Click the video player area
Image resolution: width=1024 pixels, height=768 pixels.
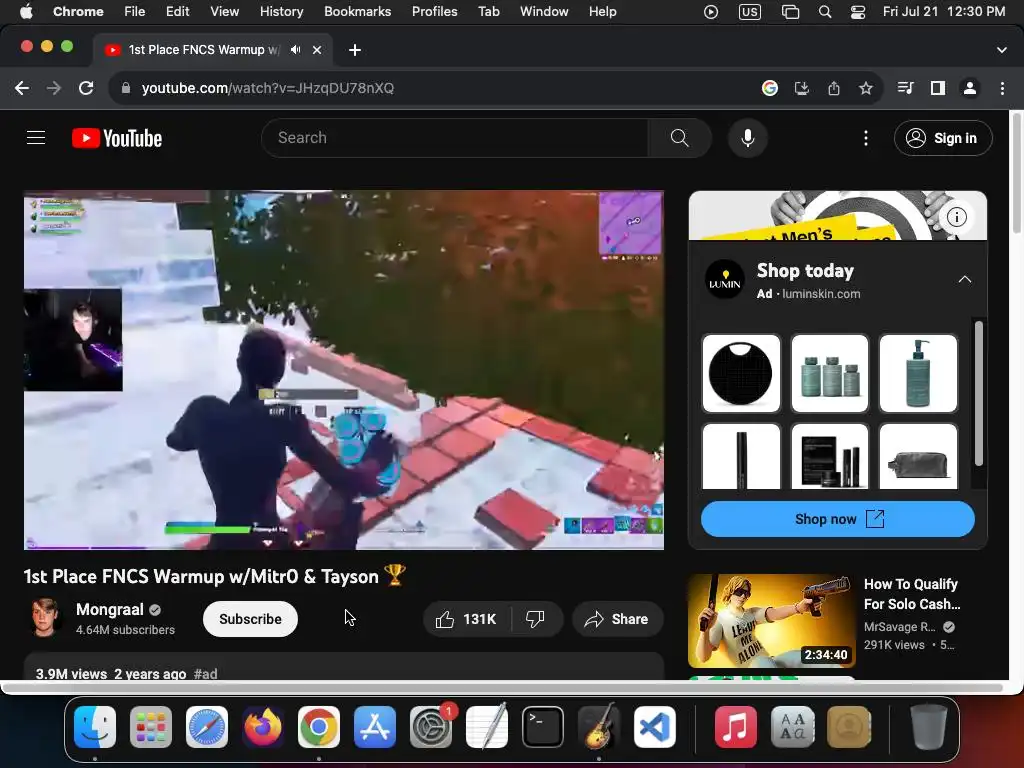click(344, 370)
